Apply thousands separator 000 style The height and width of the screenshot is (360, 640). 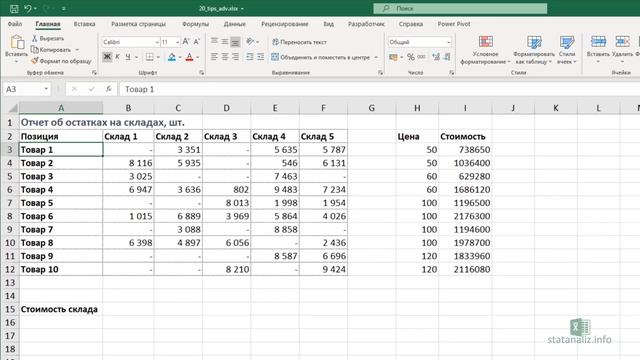(x=422, y=57)
